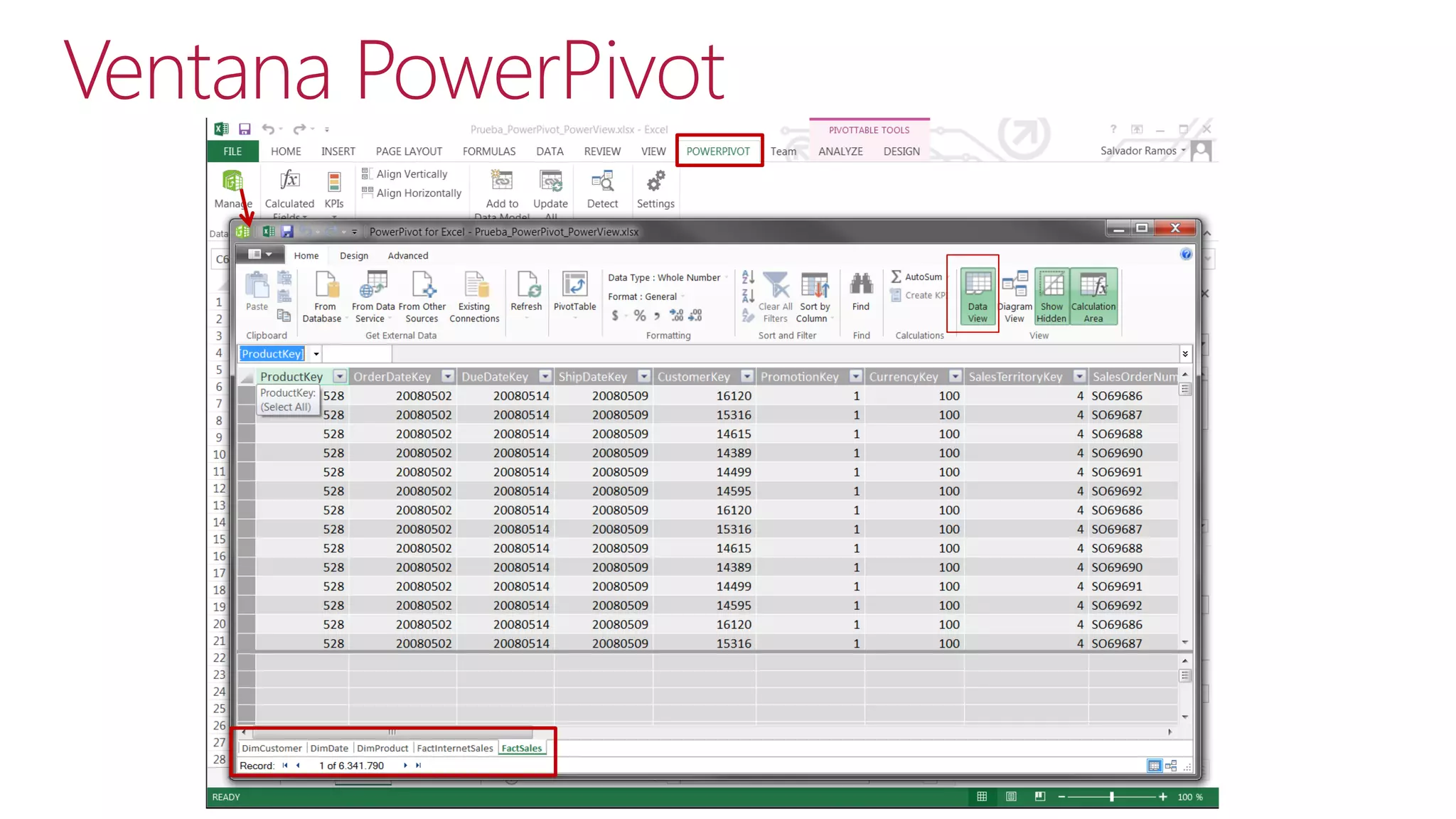Toggle grid view icon at PowerPivot bottom right
1456x819 pixels.
click(x=1154, y=766)
